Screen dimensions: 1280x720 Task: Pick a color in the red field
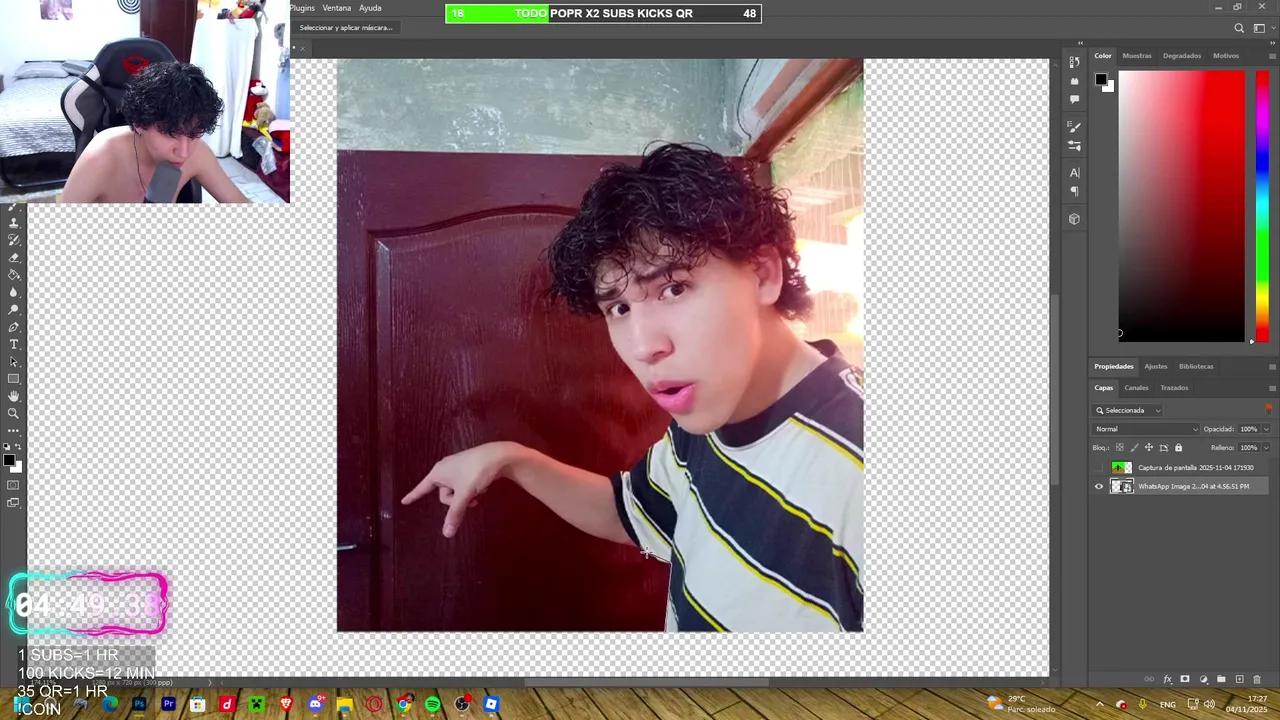pos(1182,205)
